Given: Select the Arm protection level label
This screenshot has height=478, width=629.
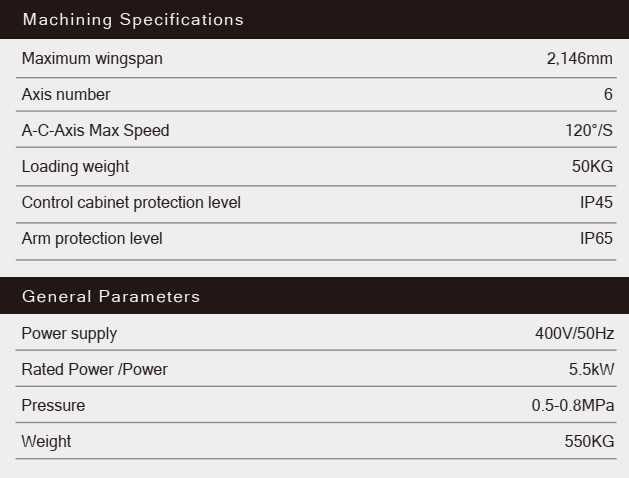Looking at the screenshot, I should click(x=92, y=239).
